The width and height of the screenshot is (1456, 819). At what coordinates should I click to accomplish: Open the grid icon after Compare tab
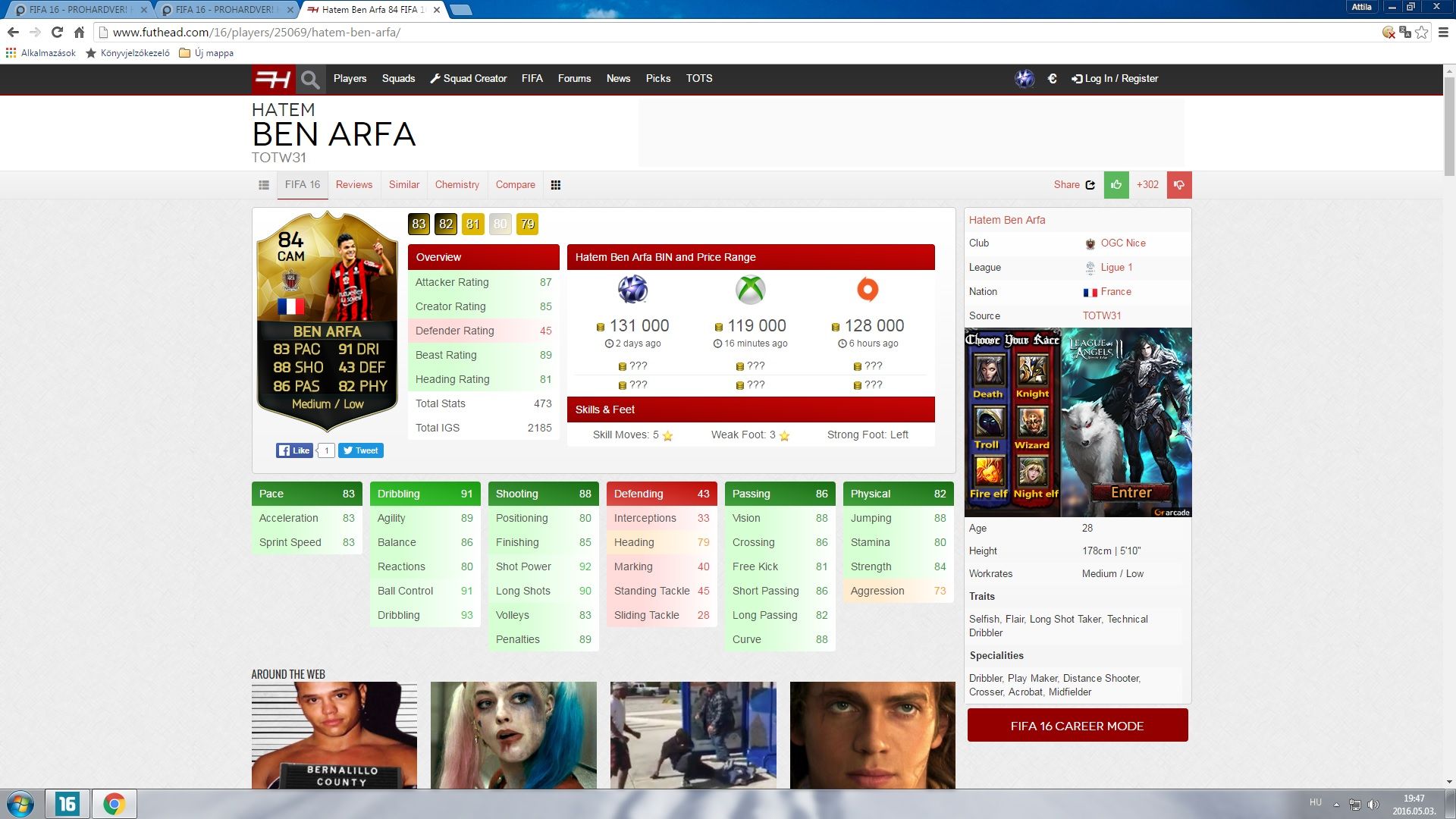(x=556, y=185)
